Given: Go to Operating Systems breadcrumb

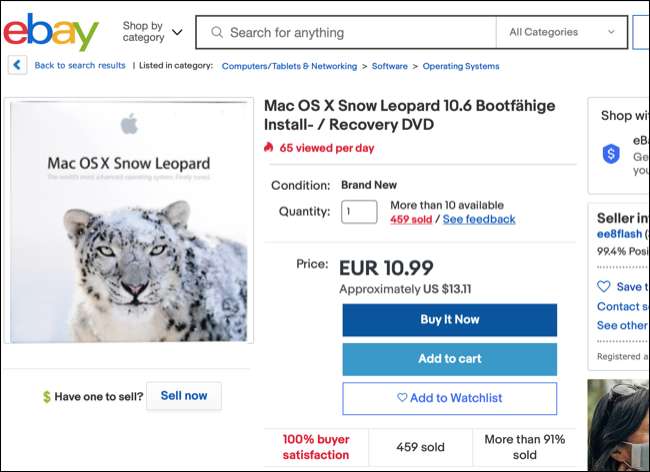Looking at the screenshot, I should click(x=460, y=66).
